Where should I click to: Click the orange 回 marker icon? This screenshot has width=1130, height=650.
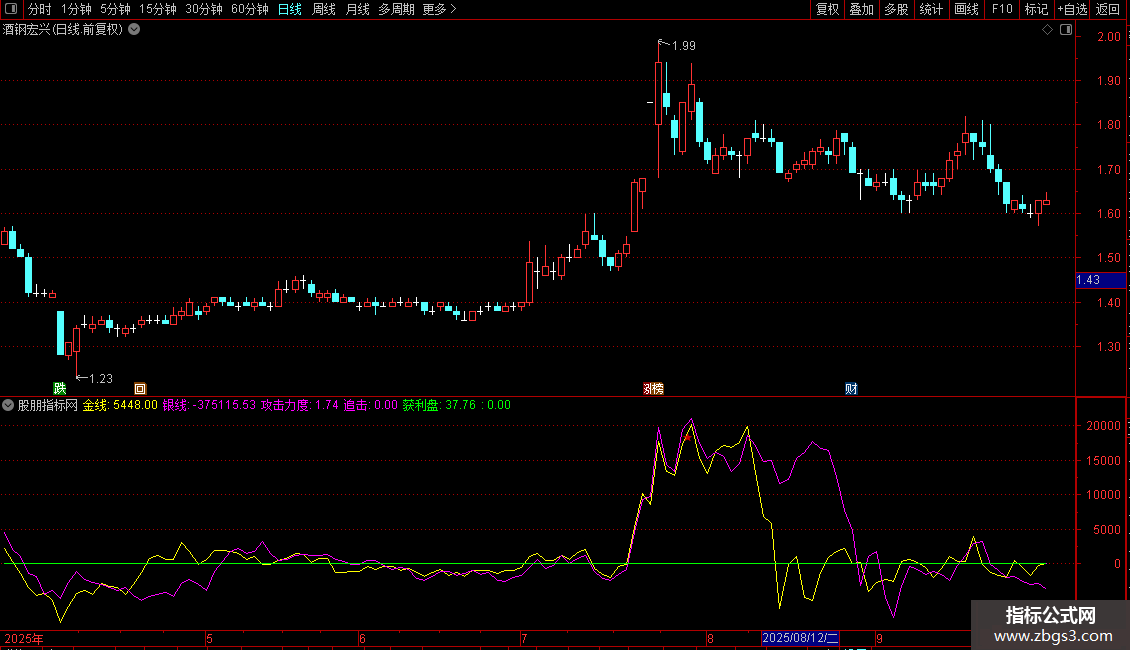(x=140, y=388)
